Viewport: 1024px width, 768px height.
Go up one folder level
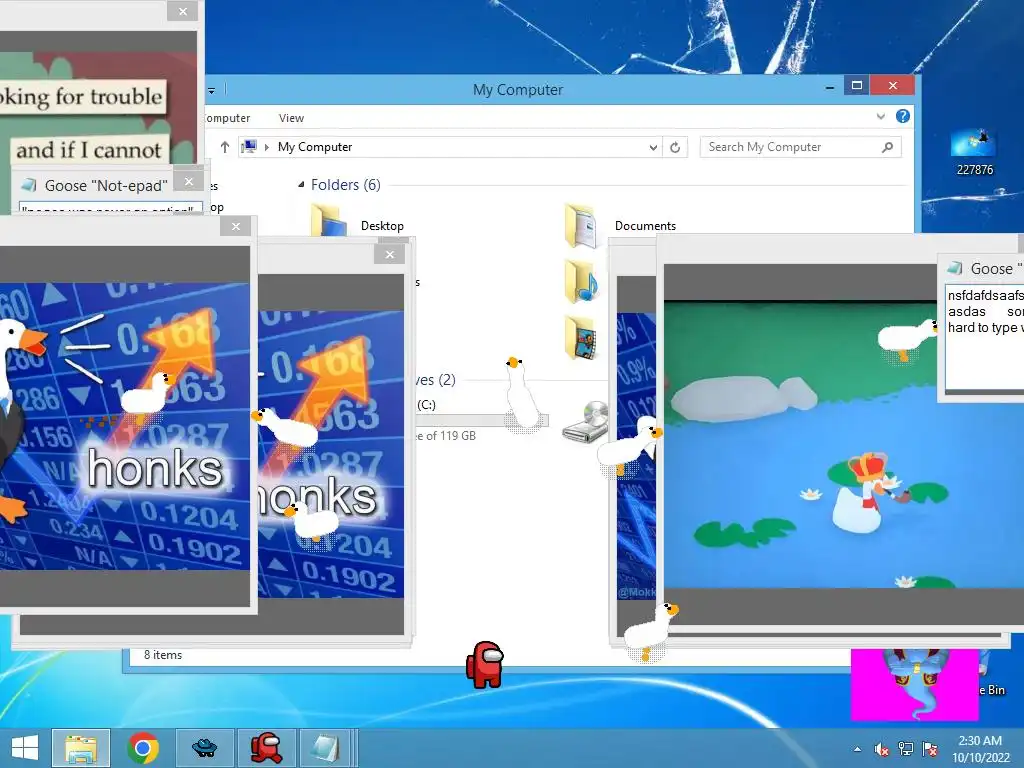coord(225,148)
